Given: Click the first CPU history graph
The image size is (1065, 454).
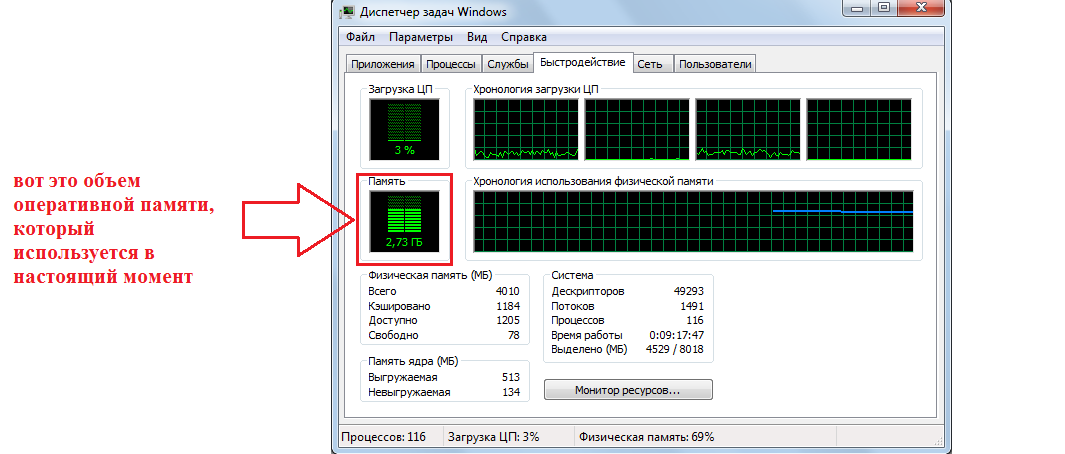Looking at the screenshot, I should click(526, 129).
